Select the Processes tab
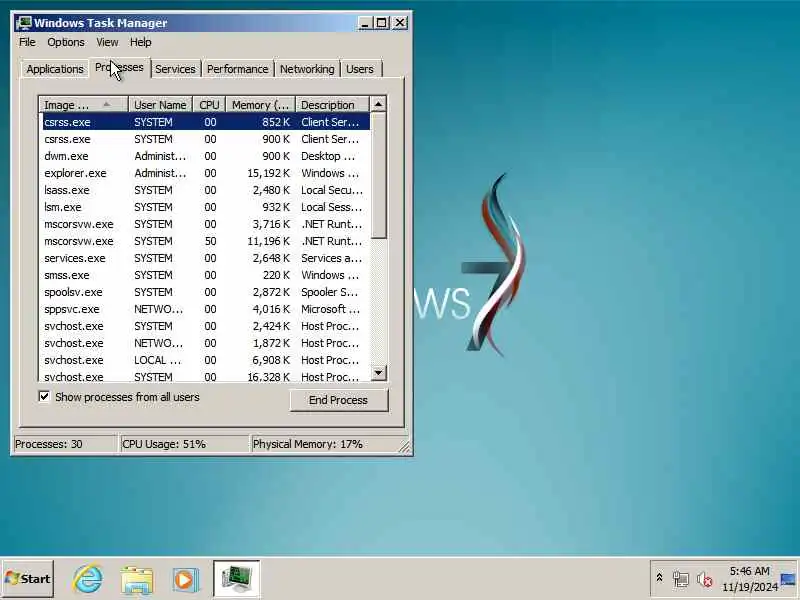 (119, 67)
